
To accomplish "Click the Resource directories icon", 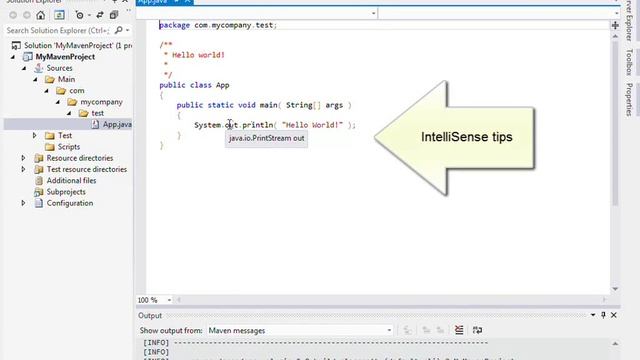I will point(39,158).
